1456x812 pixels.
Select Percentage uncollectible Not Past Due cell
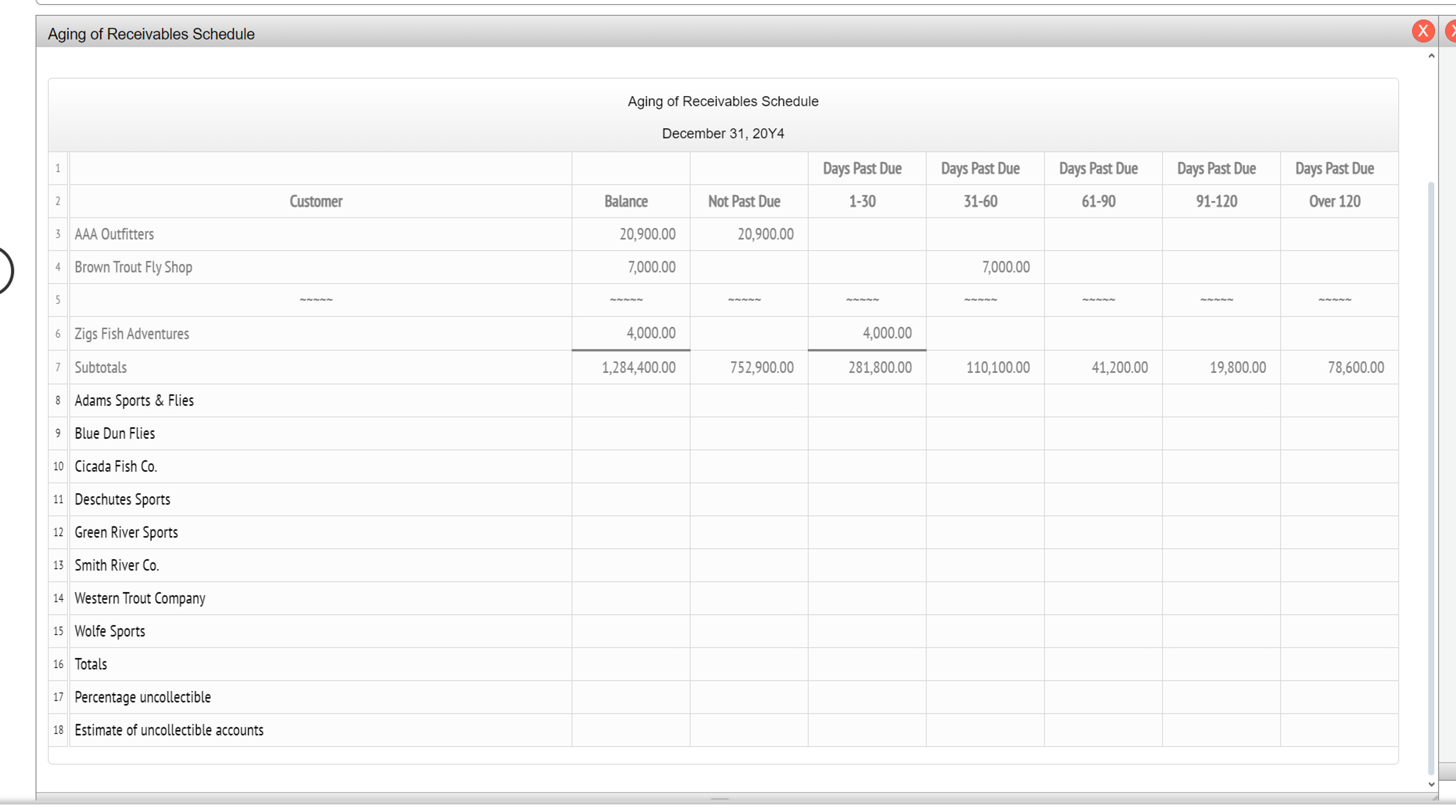(x=748, y=698)
